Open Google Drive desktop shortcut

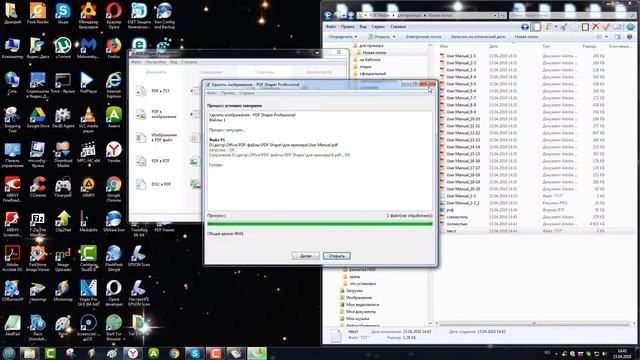point(38,118)
